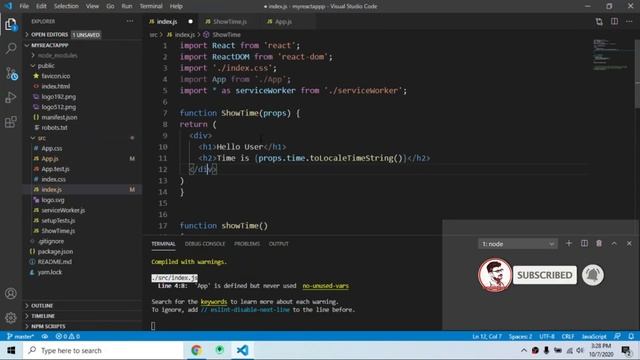
Task: Click the notification bell next to Subscribed
Action: point(593,275)
